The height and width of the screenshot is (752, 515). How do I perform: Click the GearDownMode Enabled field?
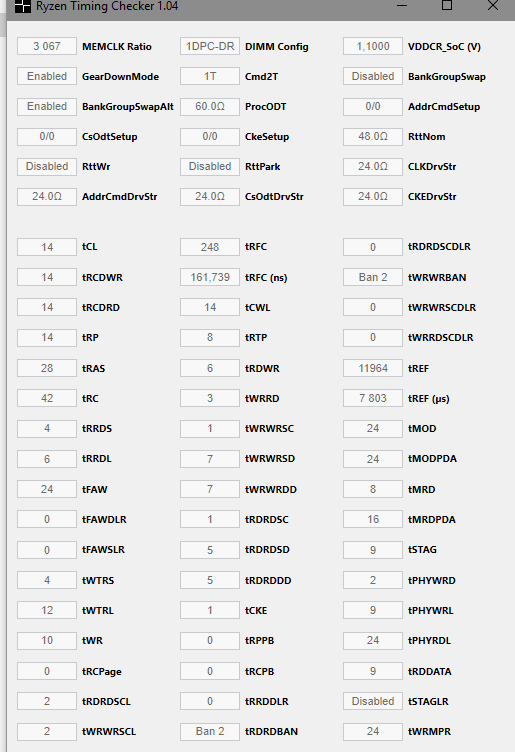click(x=47, y=76)
